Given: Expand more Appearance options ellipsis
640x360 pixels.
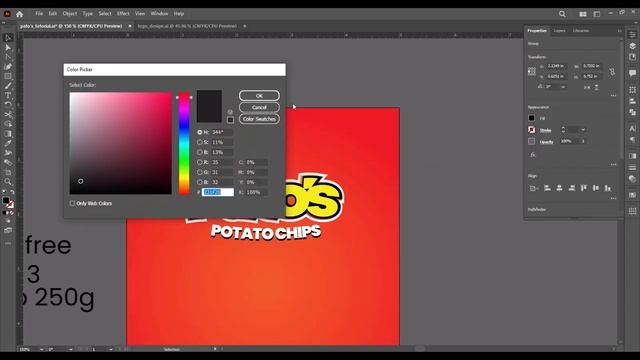Looking at the screenshot, I should tap(613, 164).
